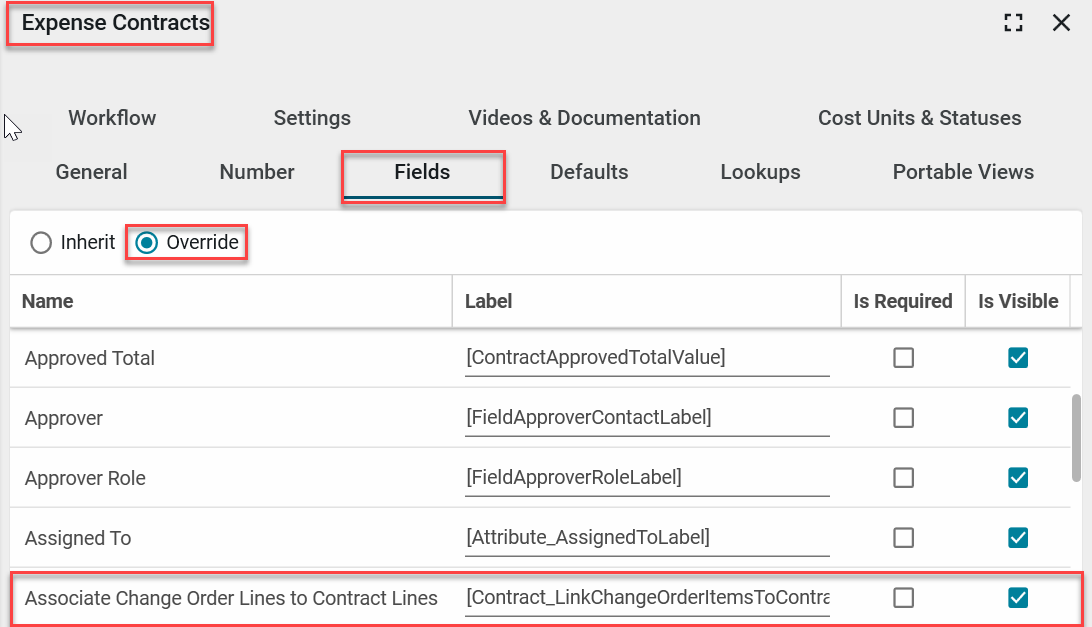Screen dimensions: 1092x627
Task: Select the Inherit radio option
Action: [x=41, y=243]
